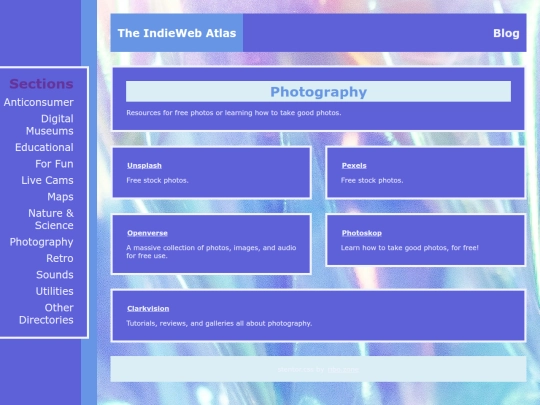Navigate to the Live Cams section
The image size is (540, 405).
click(47, 180)
